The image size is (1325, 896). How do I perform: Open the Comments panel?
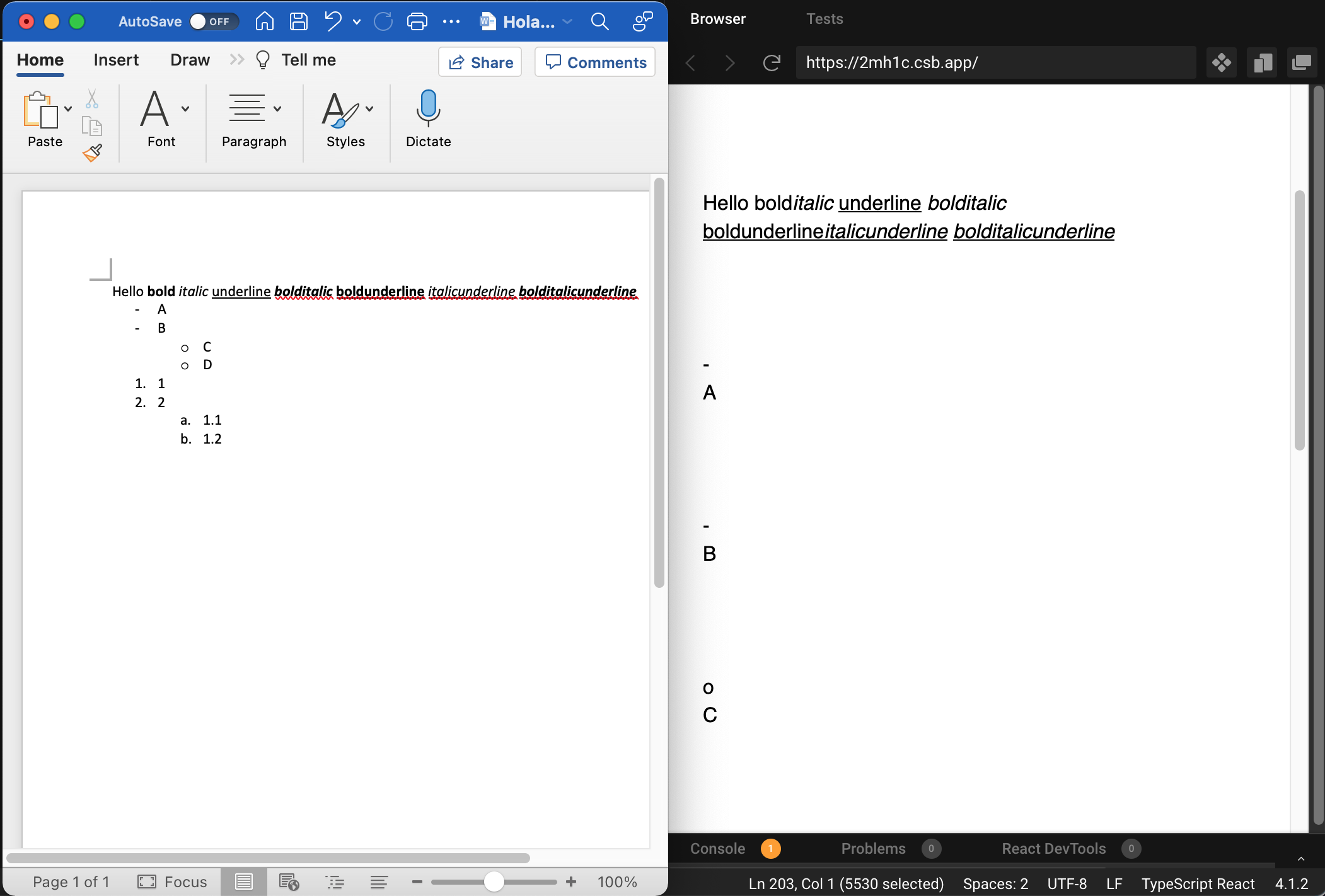594,62
